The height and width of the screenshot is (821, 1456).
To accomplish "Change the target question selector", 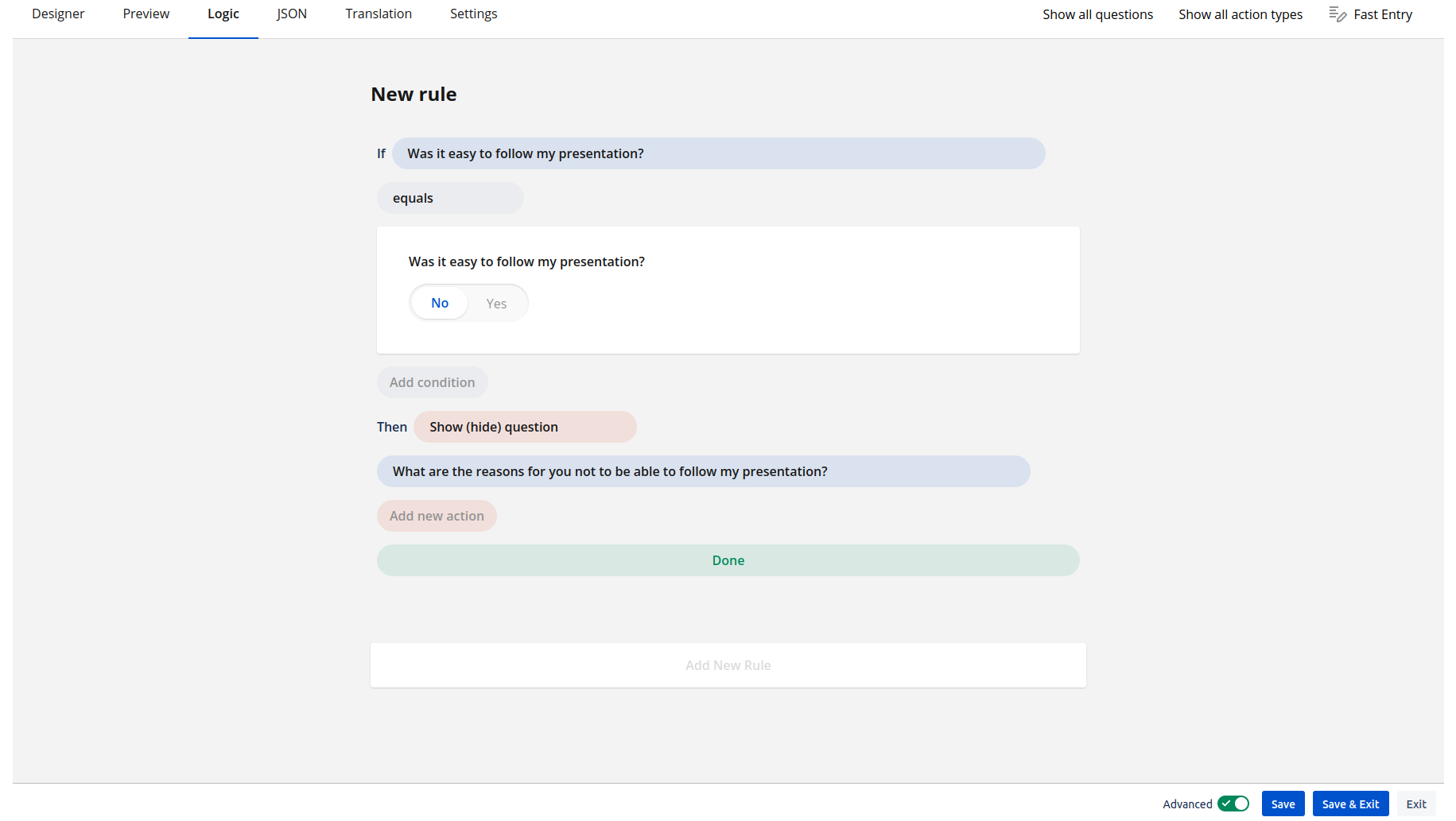I will coord(703,471).
